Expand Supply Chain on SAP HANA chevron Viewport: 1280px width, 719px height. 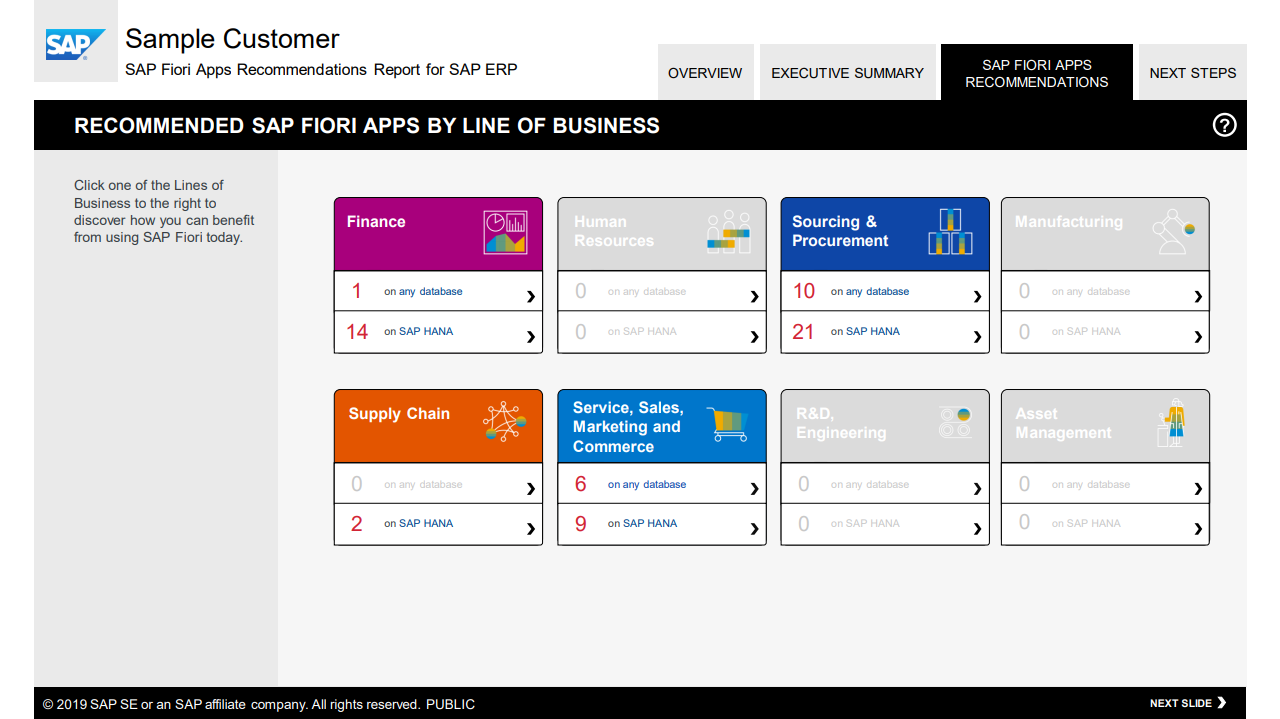tap(530, 529)
